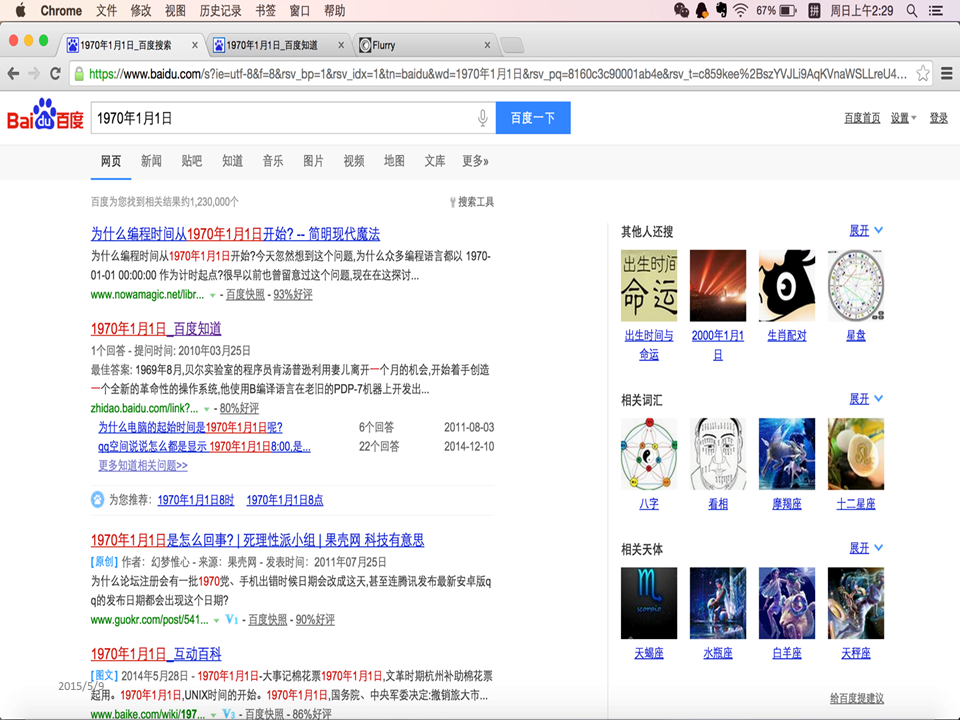Open Notification Center list icon

[x=936, y=10]
